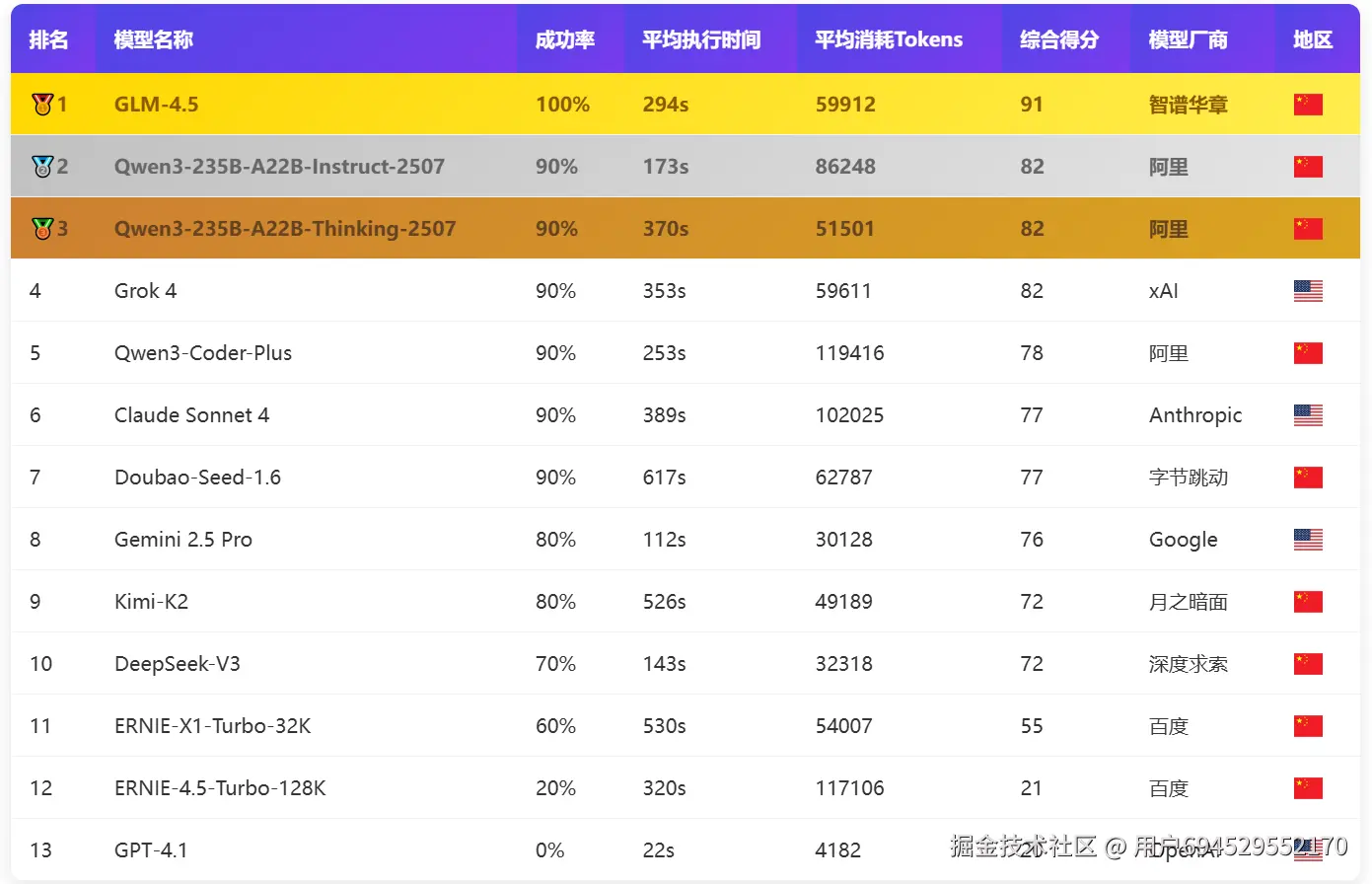Select the ERNIE-4.5-Turbo-128K model name

pyautogui.click(x=220, y=788)
